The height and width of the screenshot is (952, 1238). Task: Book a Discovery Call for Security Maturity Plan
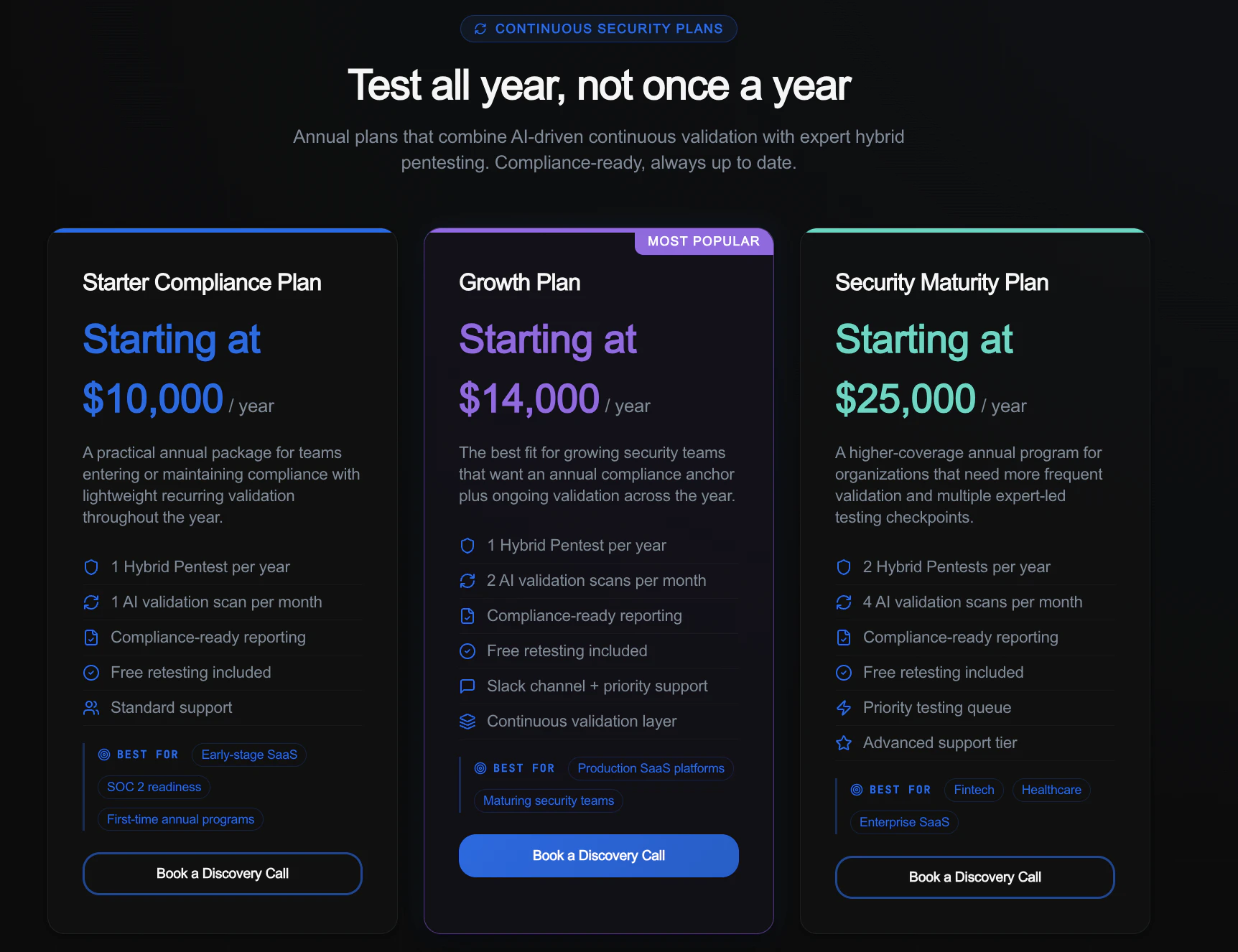tap(975, 877)
